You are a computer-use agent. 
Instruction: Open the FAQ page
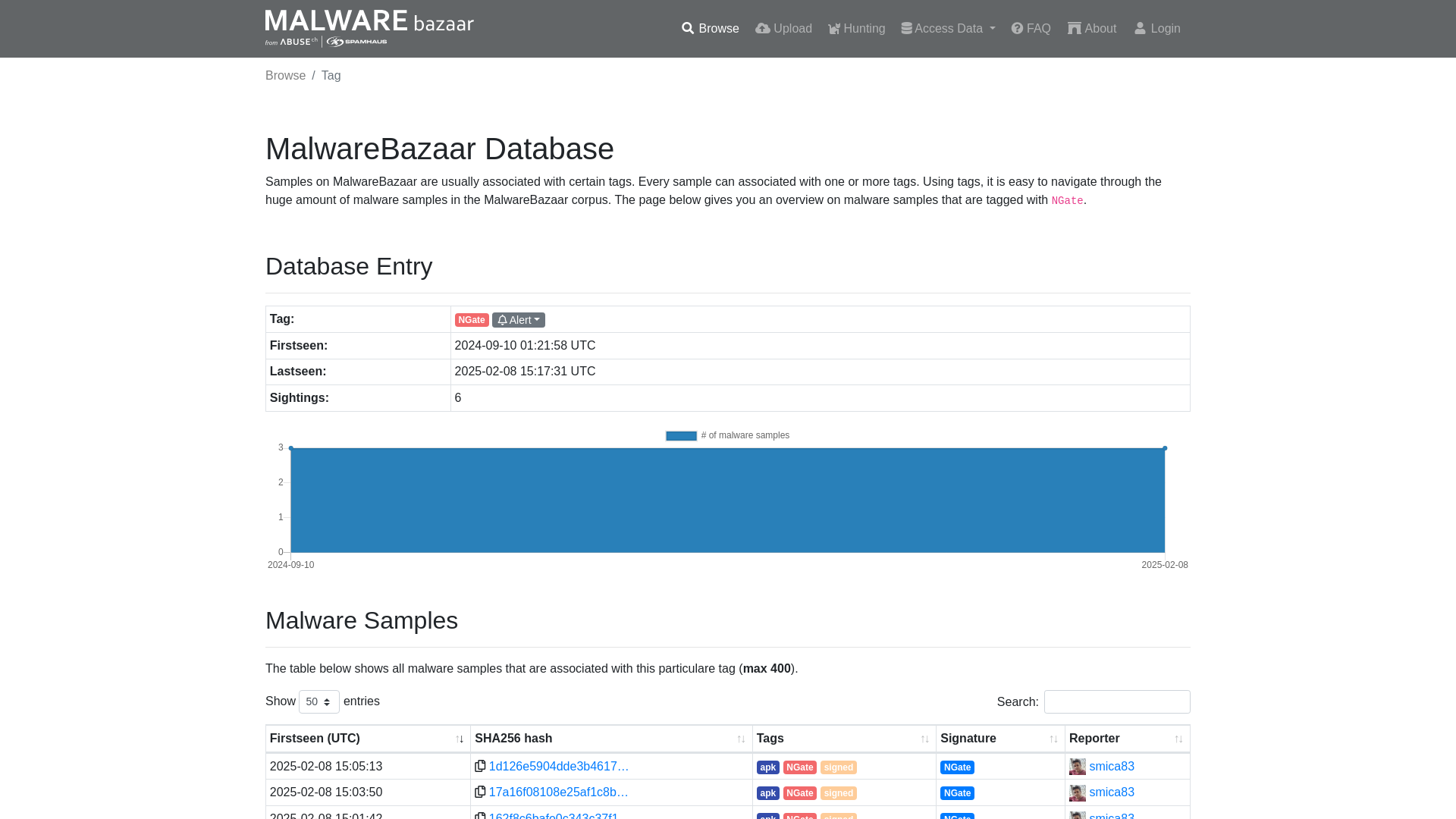click(1031, 29)
